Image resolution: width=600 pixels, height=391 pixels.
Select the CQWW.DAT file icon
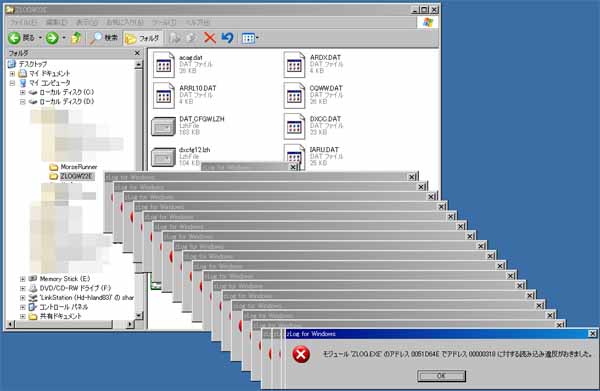294,95
